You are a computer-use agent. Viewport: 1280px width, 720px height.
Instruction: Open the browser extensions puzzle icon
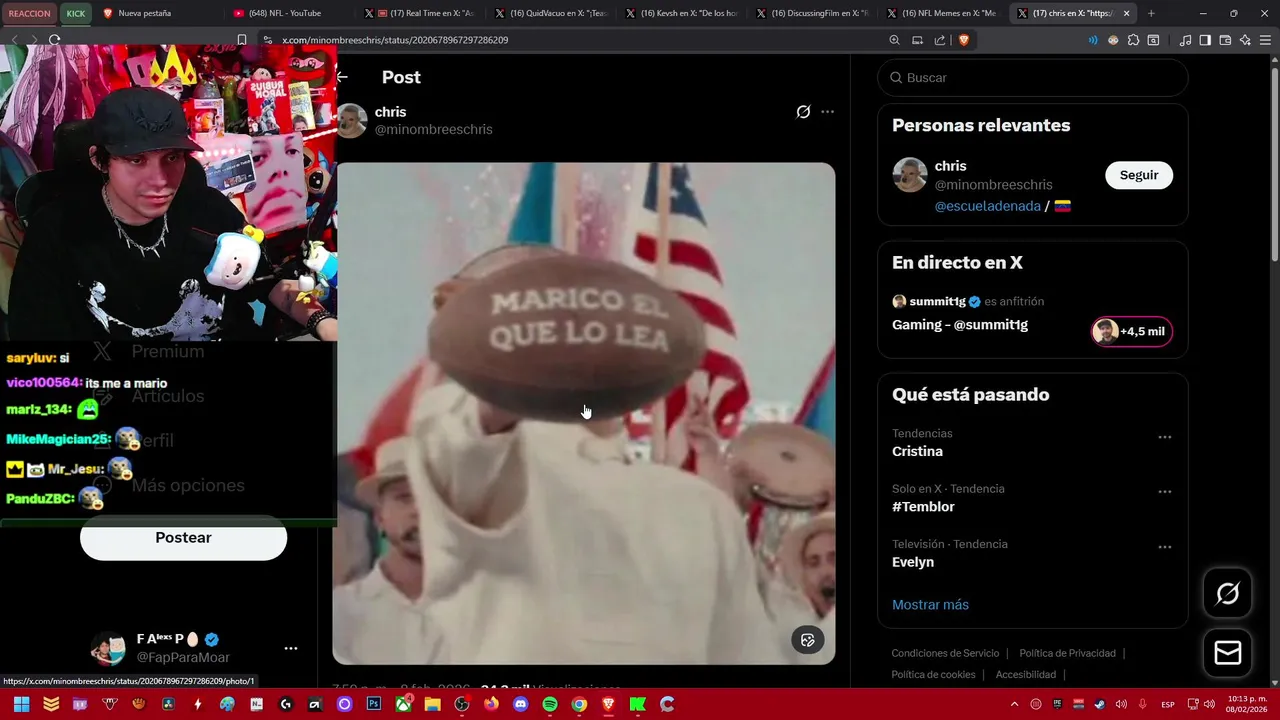click(1133, 40)
